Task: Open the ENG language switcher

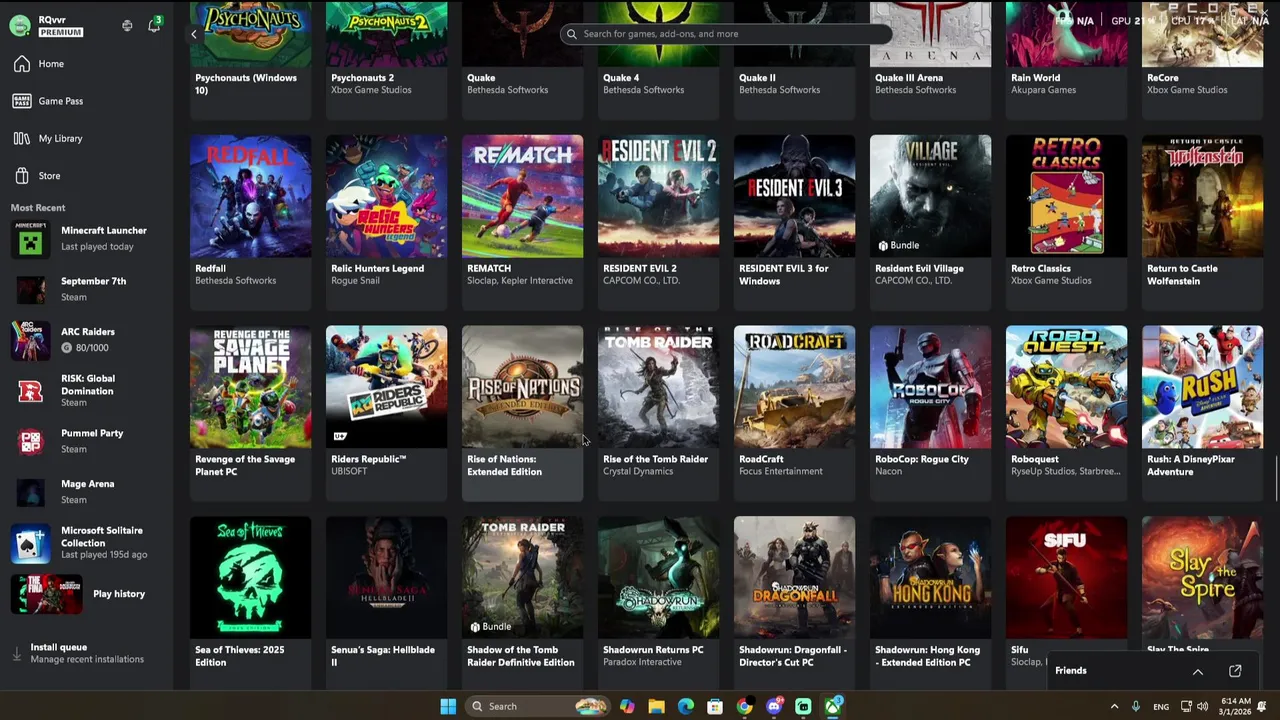Action: pos(1161,706)
